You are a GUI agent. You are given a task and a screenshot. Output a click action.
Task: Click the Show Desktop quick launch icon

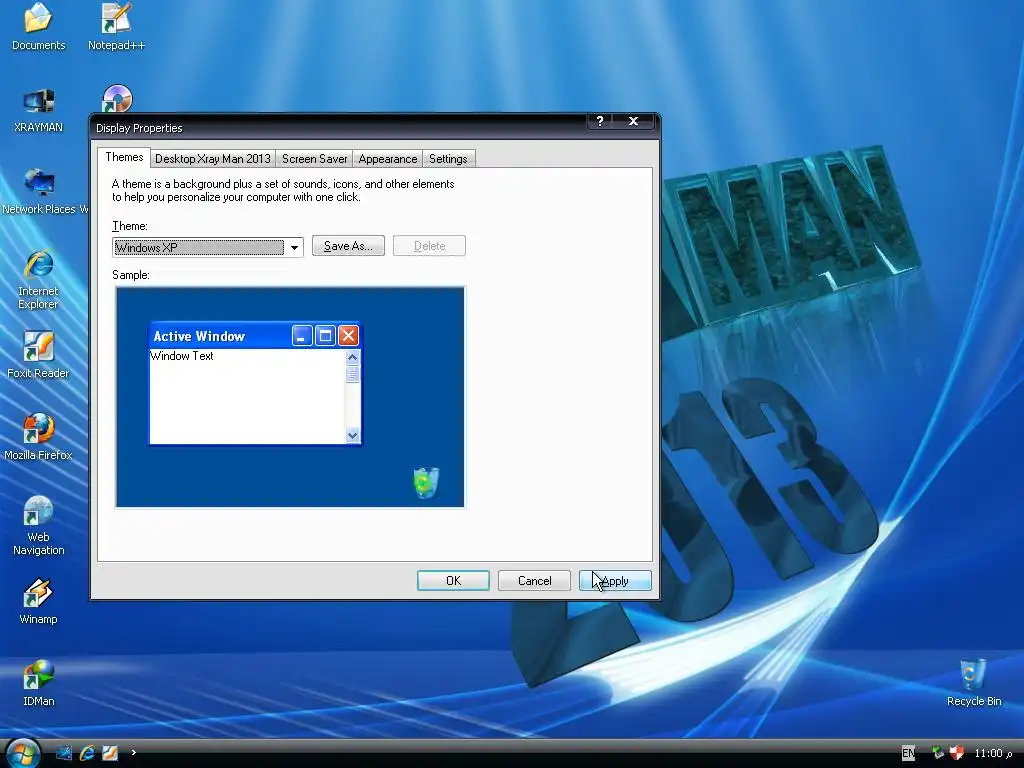64,753
